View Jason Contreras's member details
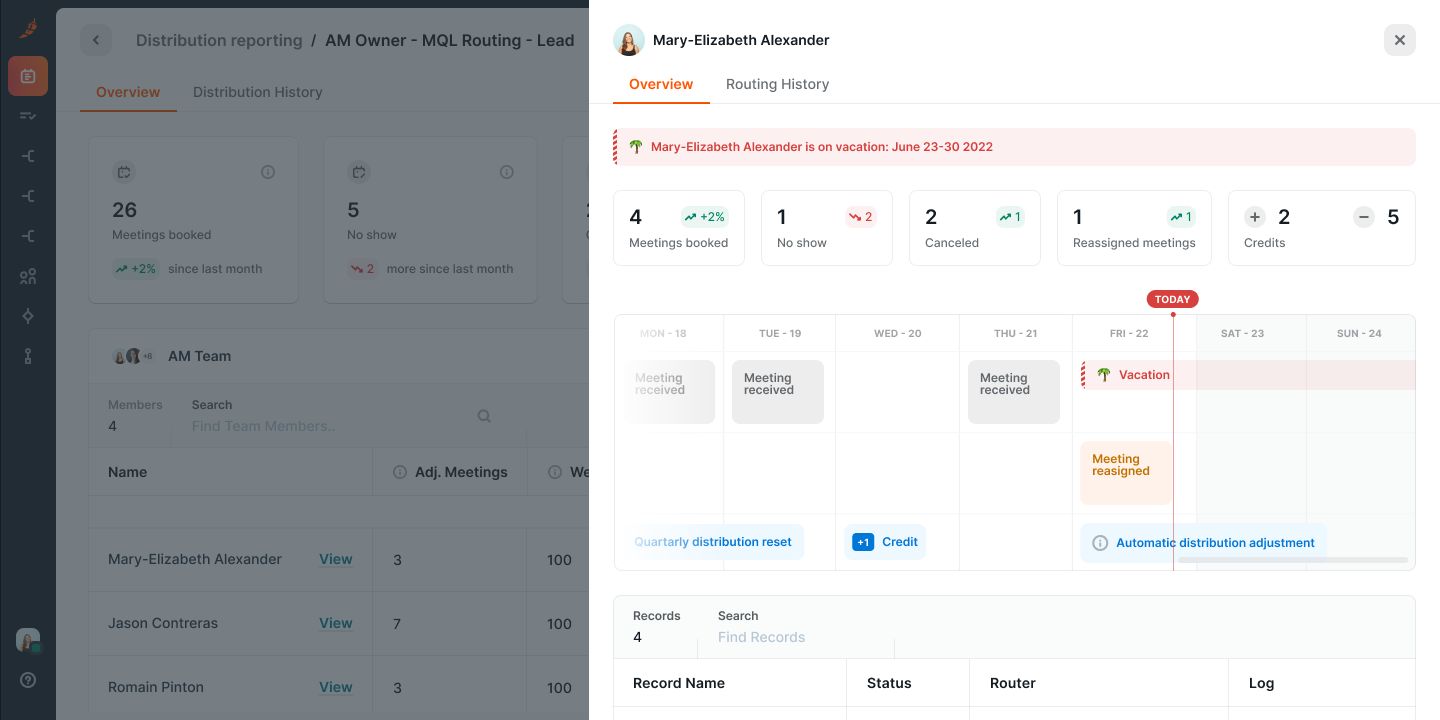Screen dimensions: 1440x720 336,623
